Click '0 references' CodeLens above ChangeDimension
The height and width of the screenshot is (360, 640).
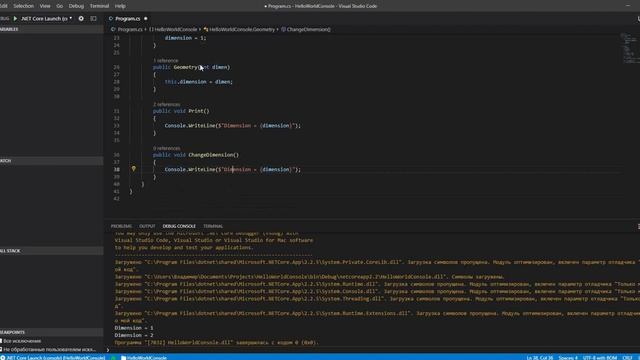[167, 148]
